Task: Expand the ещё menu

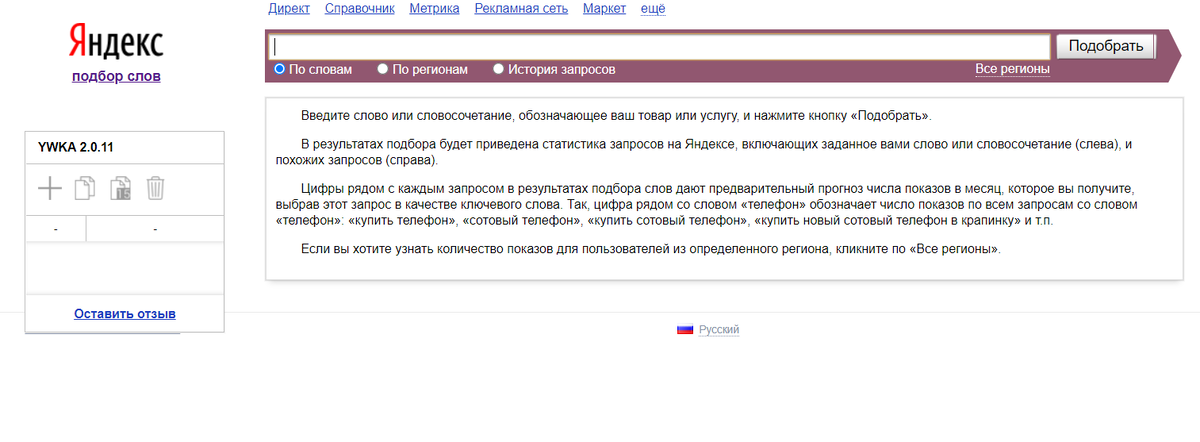Action: [x=653, y=9]
